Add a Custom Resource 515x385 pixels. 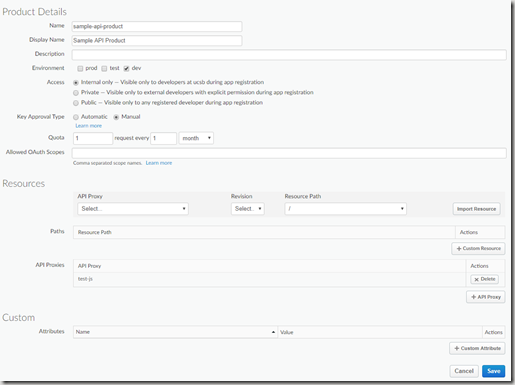pyautogui.click(x=478, y=249)
